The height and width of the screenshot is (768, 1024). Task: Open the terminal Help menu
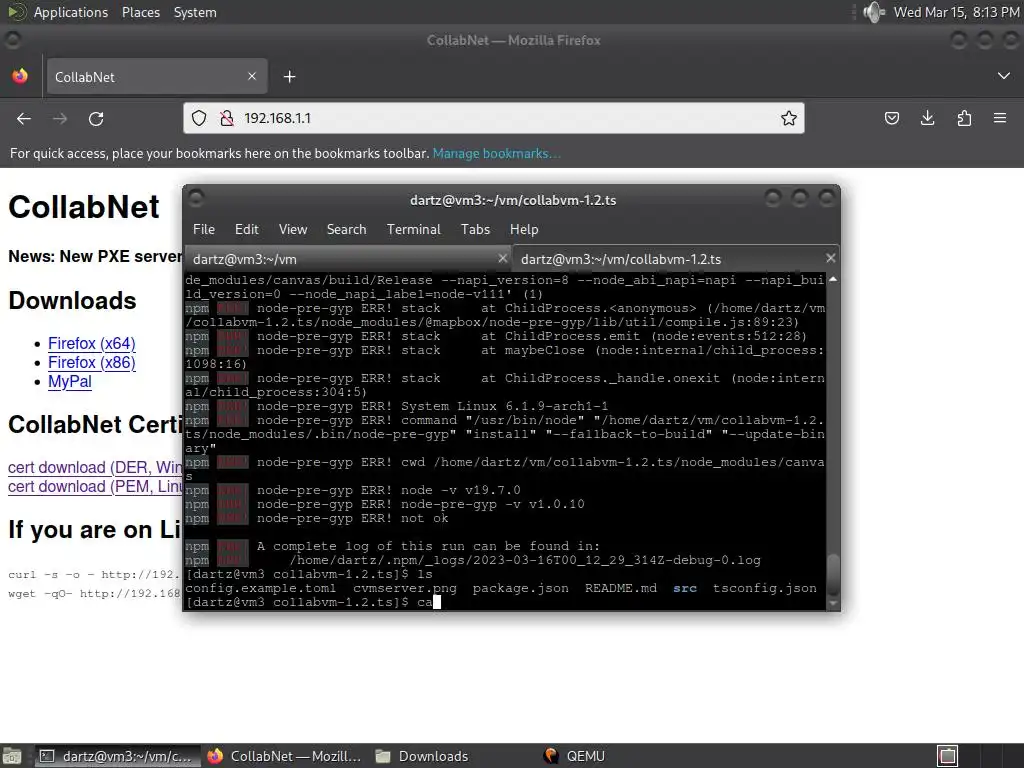524,229
